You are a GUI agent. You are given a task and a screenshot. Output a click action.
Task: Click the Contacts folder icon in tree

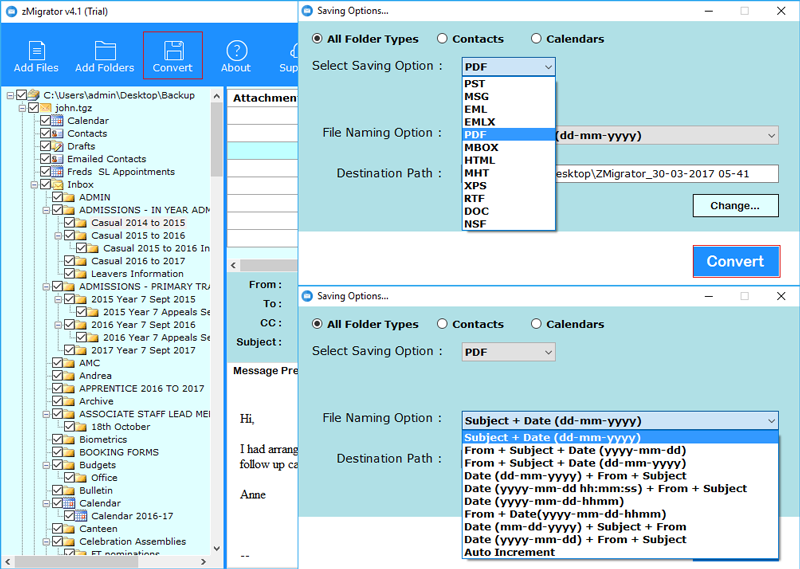58,134
